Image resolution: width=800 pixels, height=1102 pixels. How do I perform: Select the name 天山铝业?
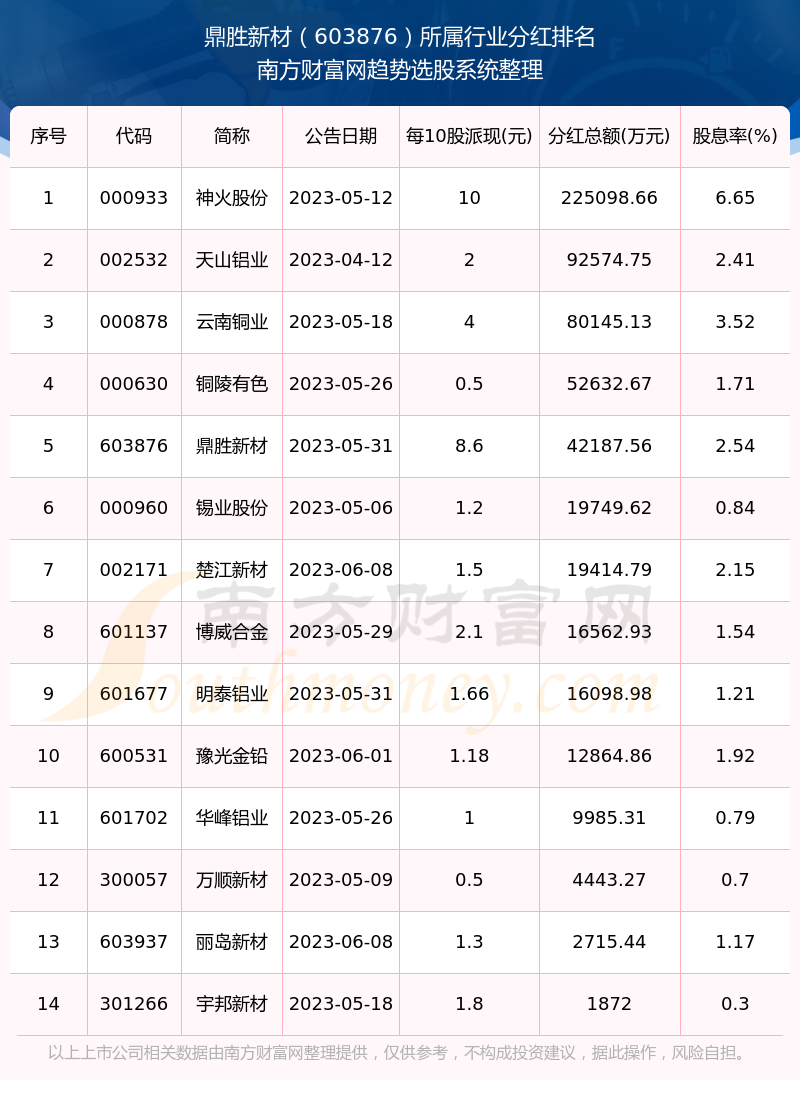tap(232, 260)
